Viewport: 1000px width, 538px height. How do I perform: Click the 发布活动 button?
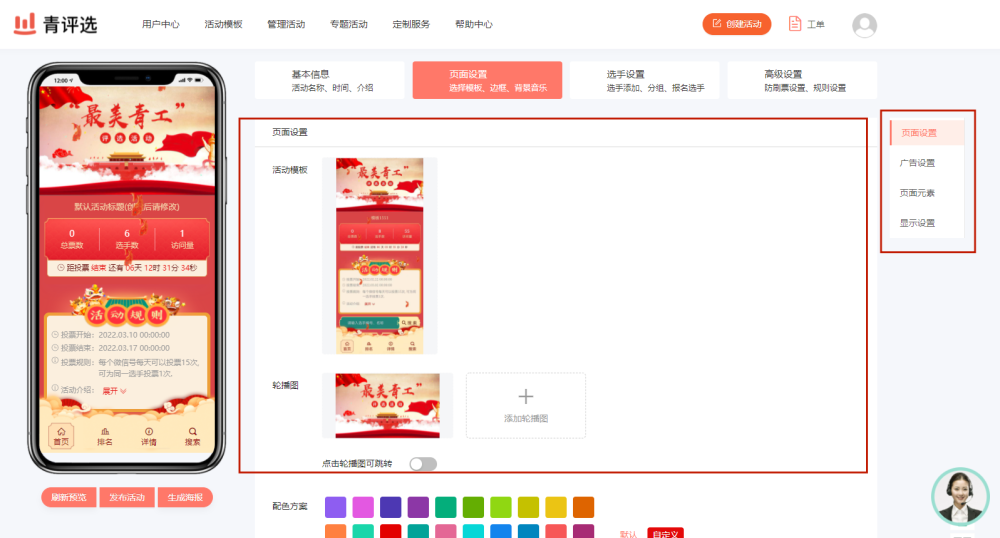tap(127, 497)
